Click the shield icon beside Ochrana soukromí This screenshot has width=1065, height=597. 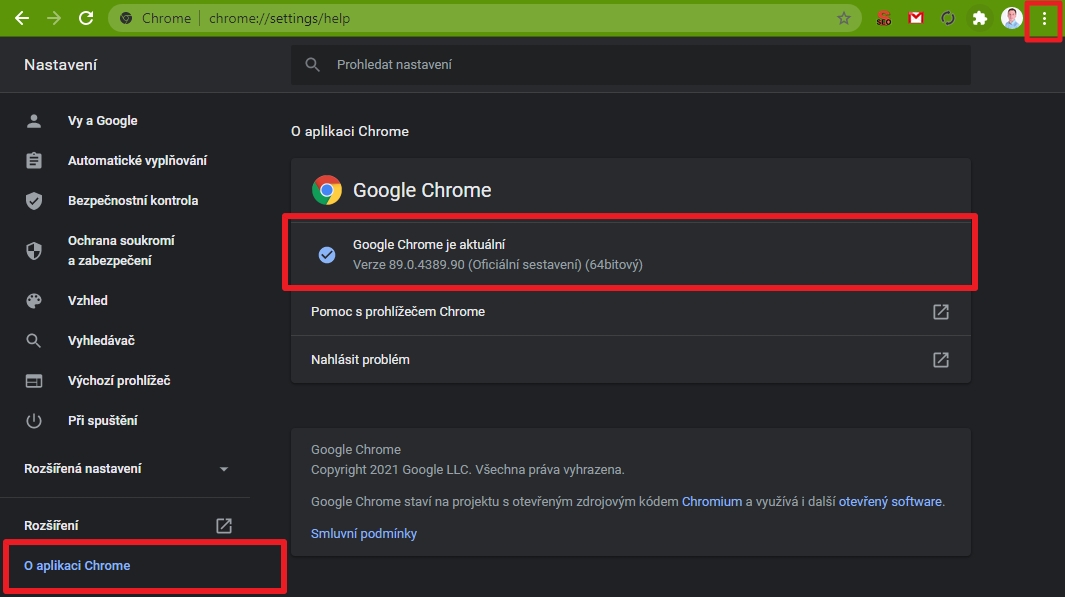coord(33,251)
